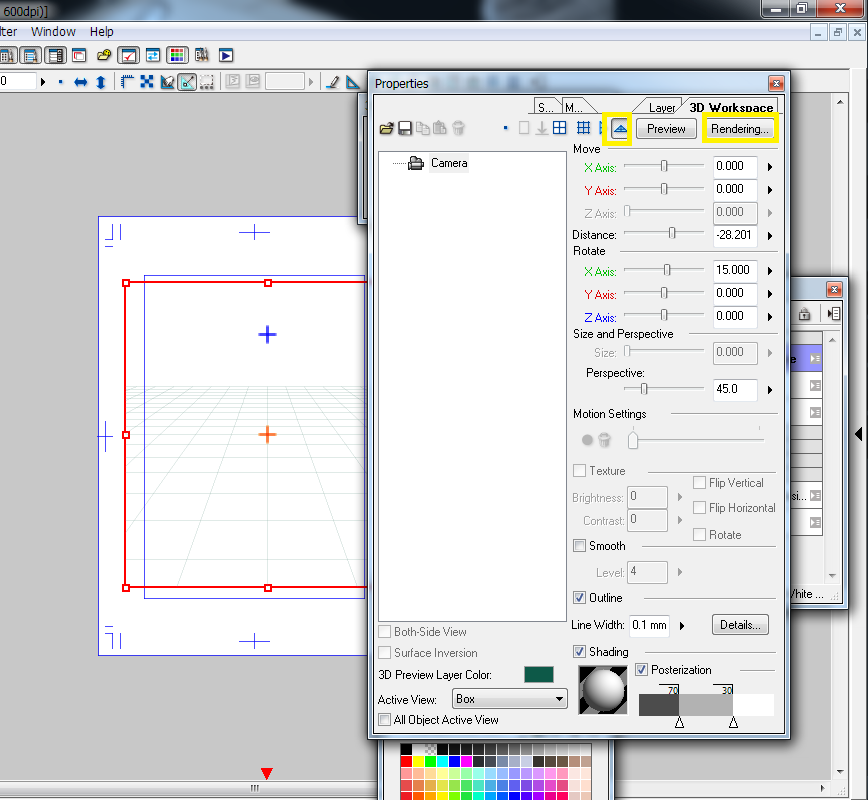Uncheck the Outline checkbox
This screenshot has width=868, height=800.
tap(580, 598)
